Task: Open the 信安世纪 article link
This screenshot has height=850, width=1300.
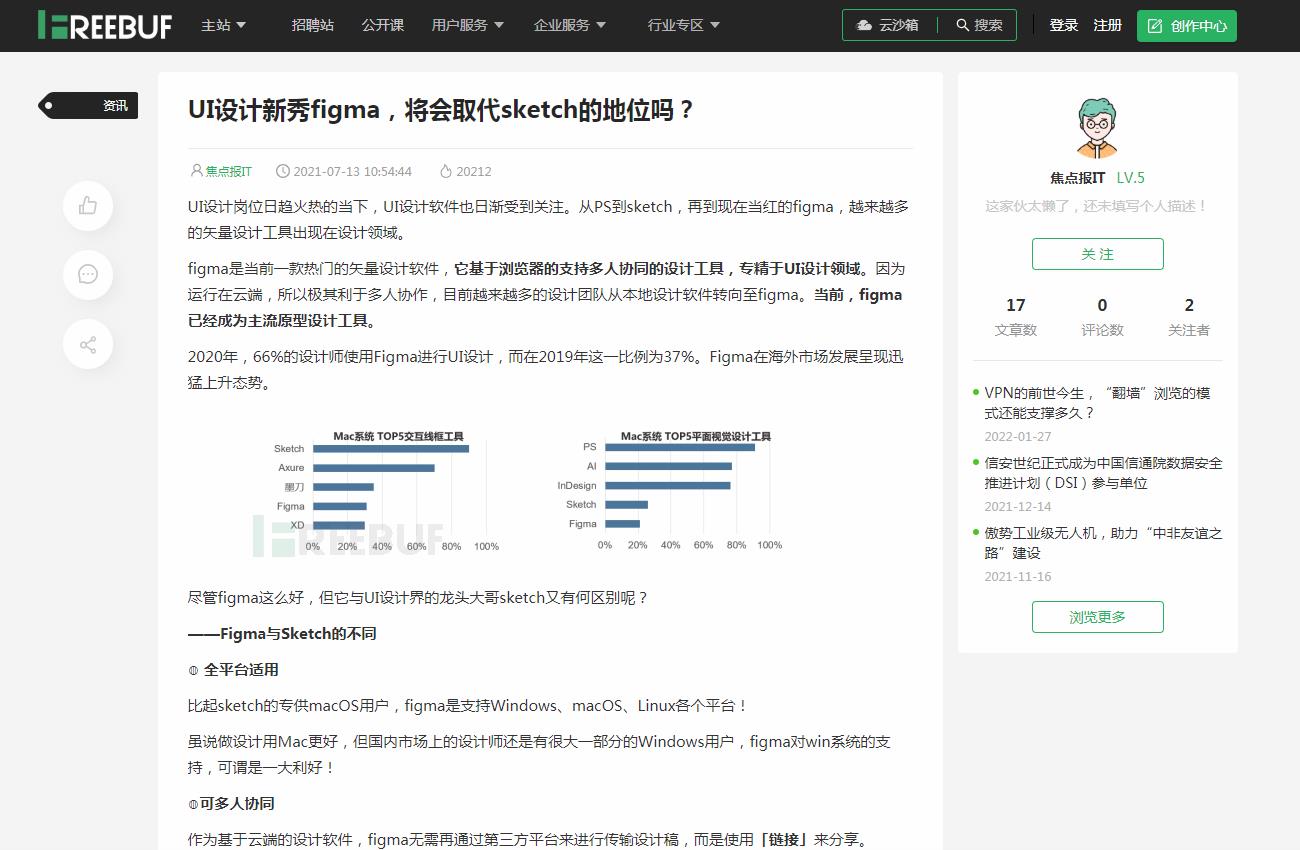Action: [1103, 473]
